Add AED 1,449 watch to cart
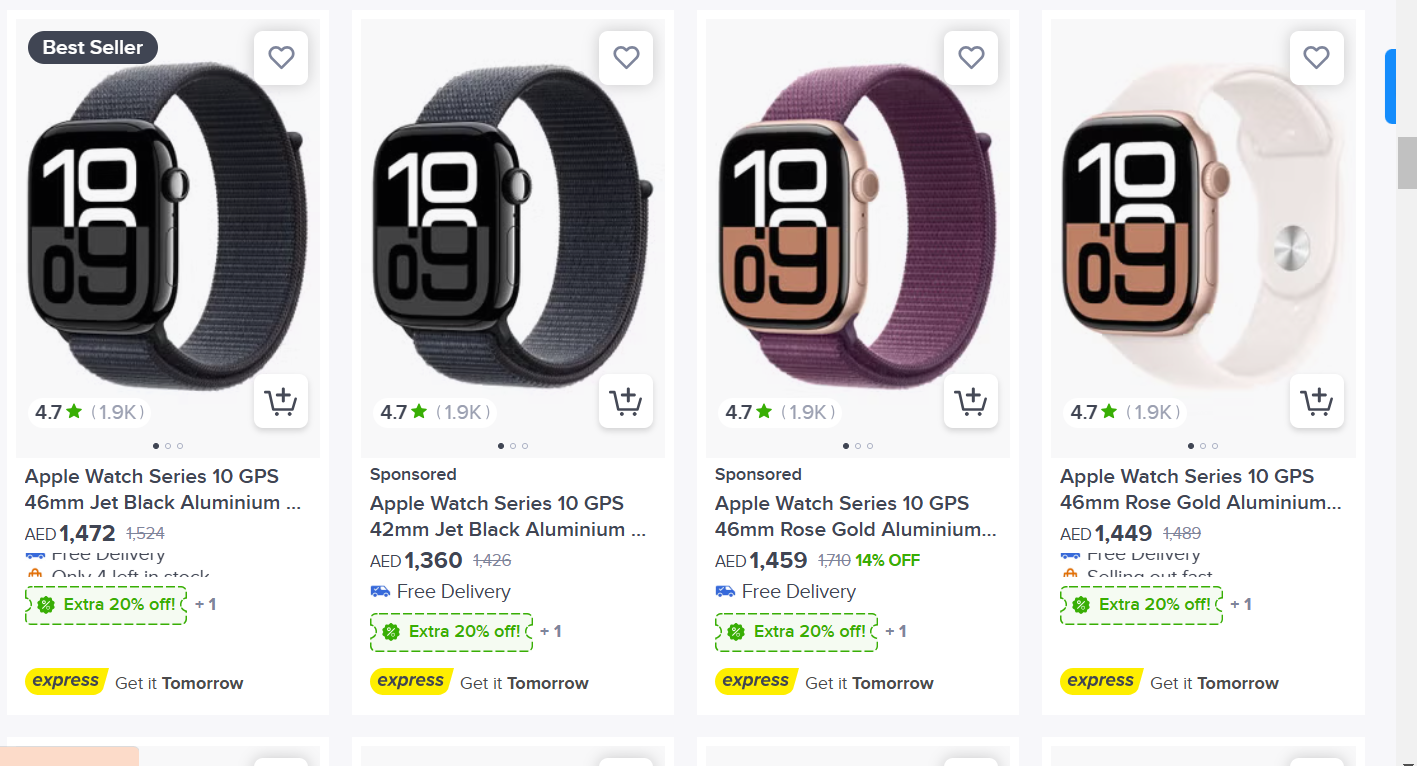The image size is (1417, 766). (1316, 401)
